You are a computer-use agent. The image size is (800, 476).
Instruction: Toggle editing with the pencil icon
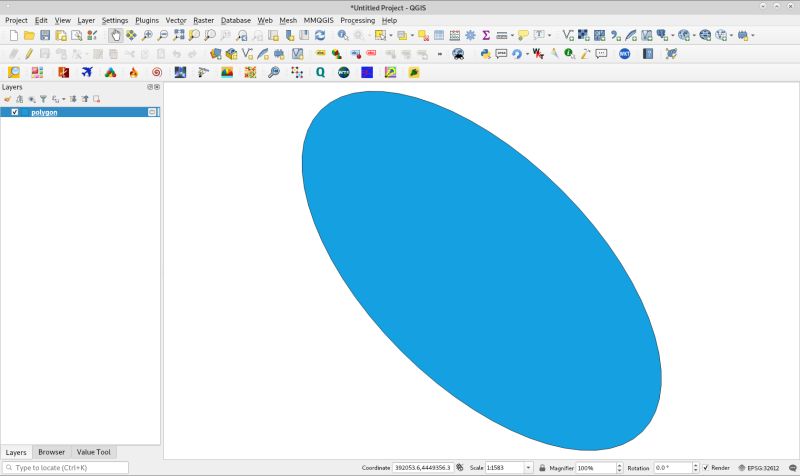click(x=29, y=54)
